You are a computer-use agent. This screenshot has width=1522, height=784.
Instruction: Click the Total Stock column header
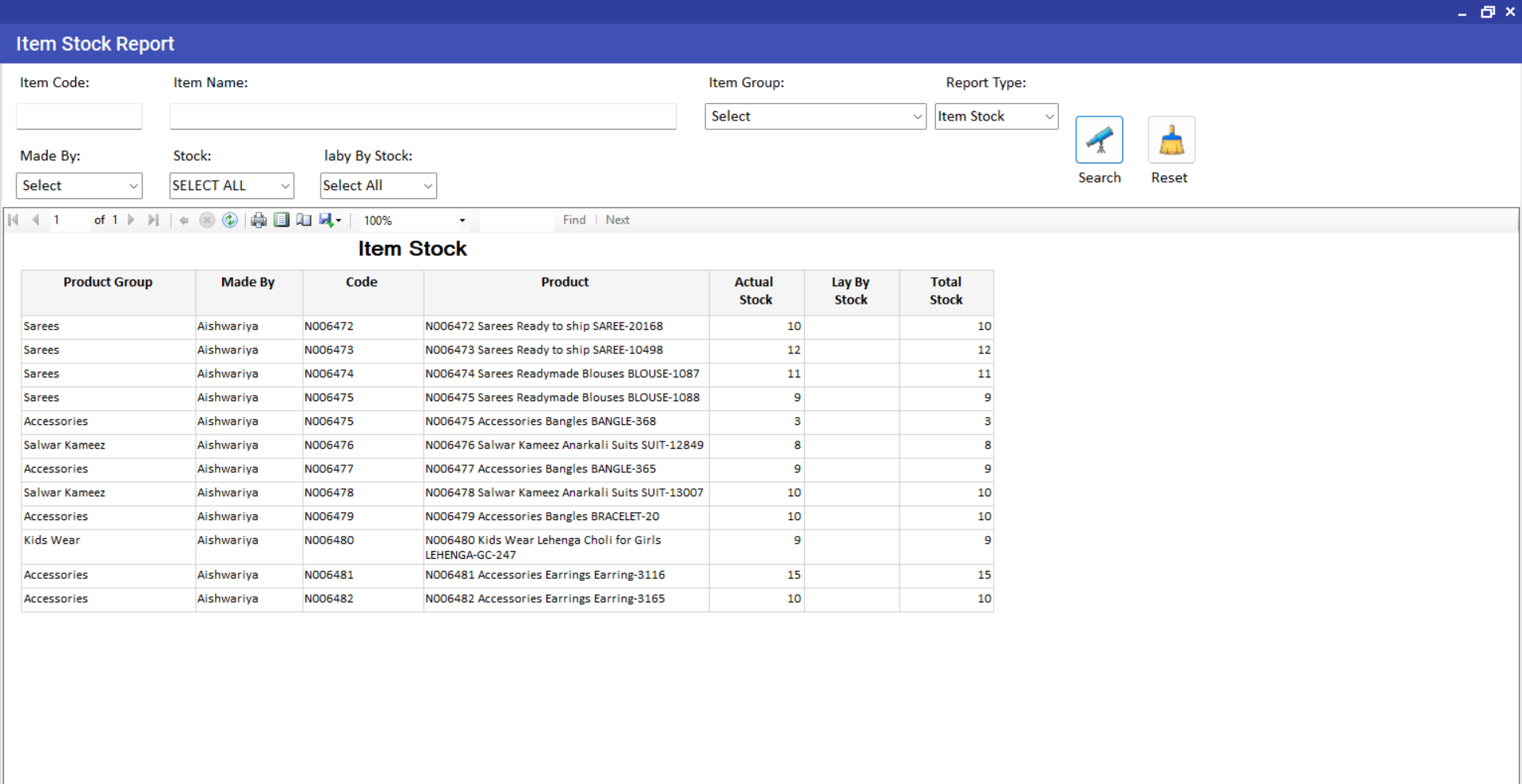[945, 291]
